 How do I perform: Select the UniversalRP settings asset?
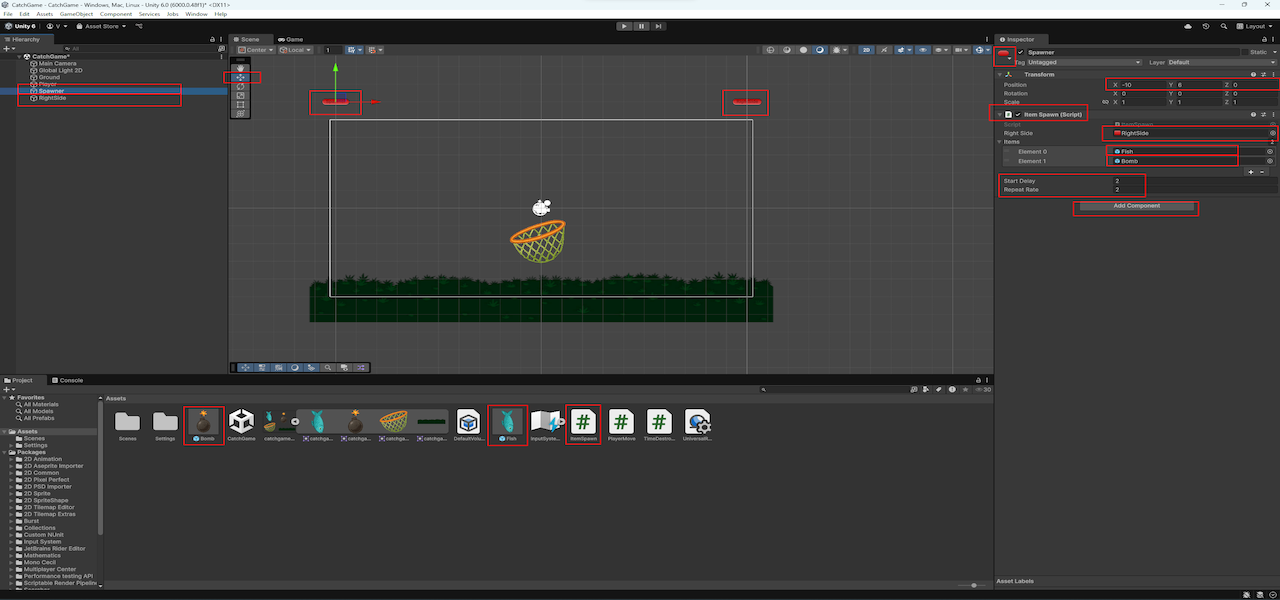697,426
